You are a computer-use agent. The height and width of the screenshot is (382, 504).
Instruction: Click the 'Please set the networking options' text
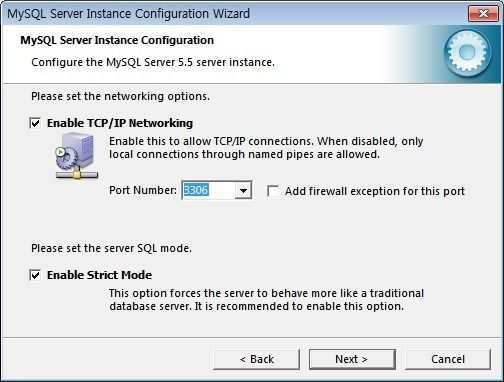click(x=120, y=96)
